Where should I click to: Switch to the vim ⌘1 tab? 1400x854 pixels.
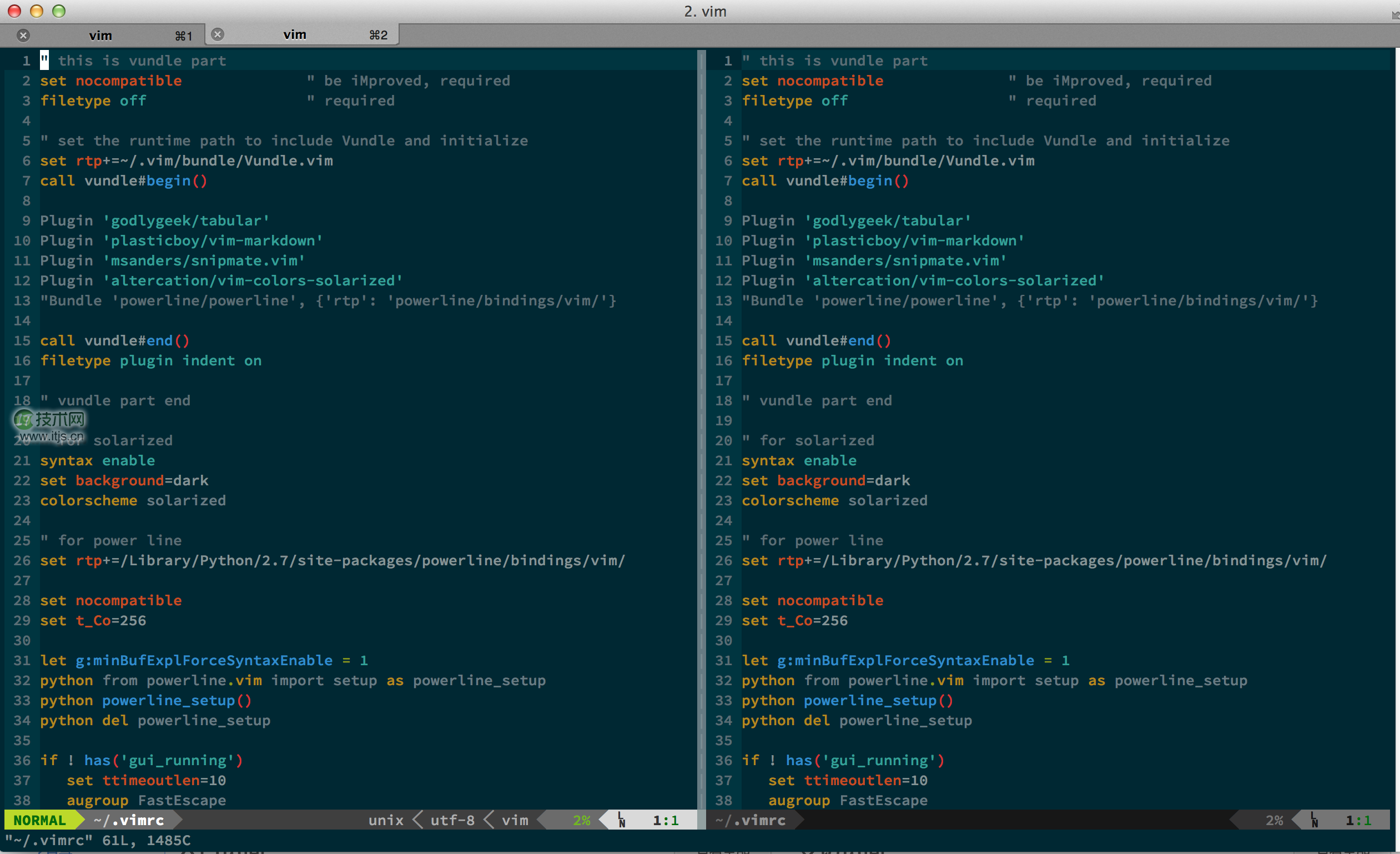pos(102,35)
